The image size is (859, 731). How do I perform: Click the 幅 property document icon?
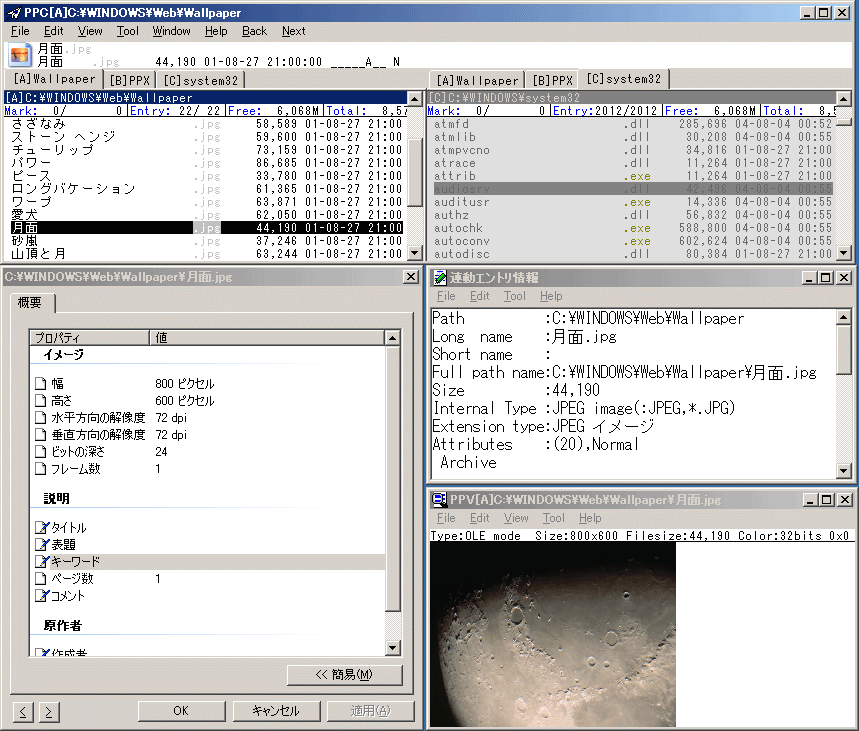pyautogui.click(x=42, y=383)
